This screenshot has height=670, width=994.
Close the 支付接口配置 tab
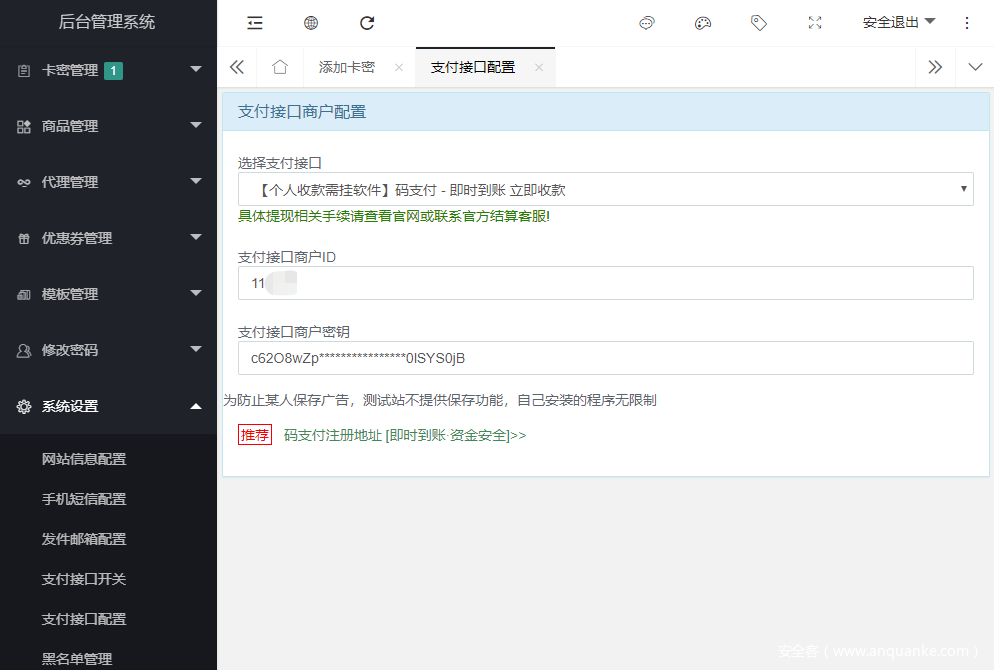click(x=539, y=67)
